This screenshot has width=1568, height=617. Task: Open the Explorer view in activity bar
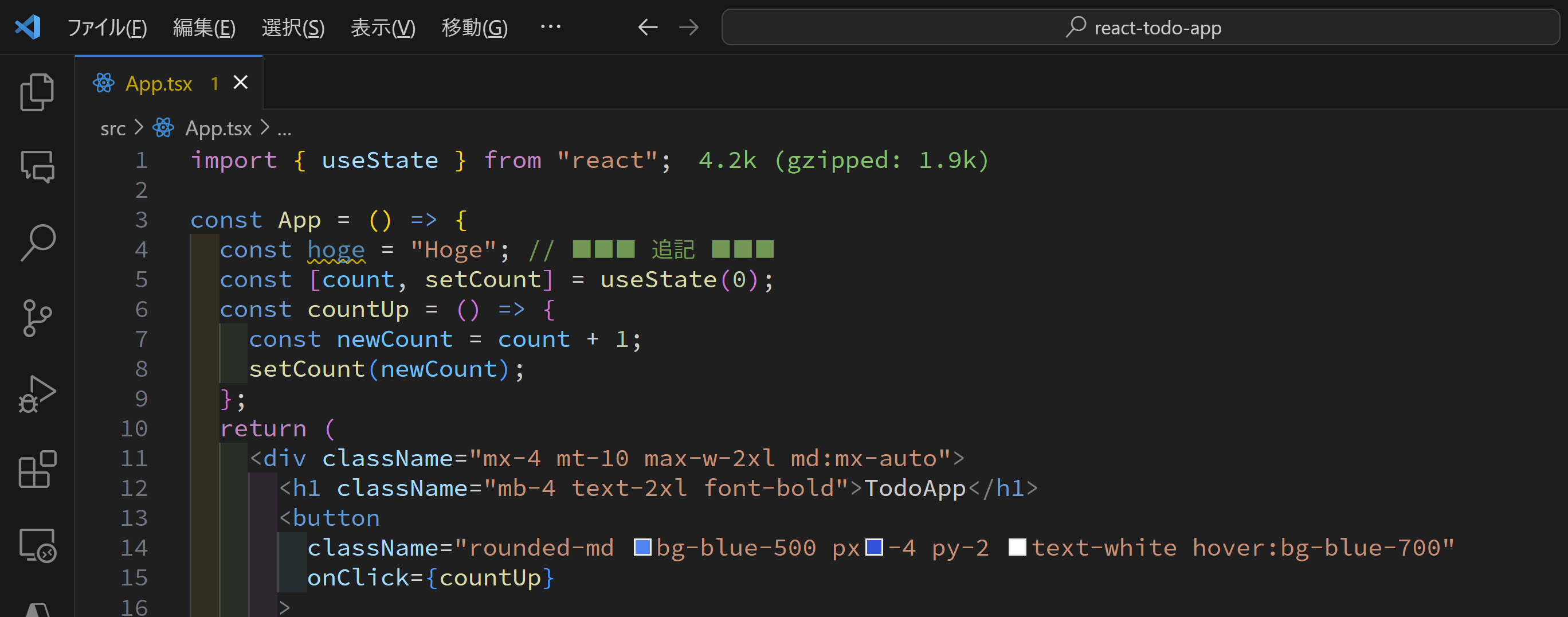pos(37,92)
